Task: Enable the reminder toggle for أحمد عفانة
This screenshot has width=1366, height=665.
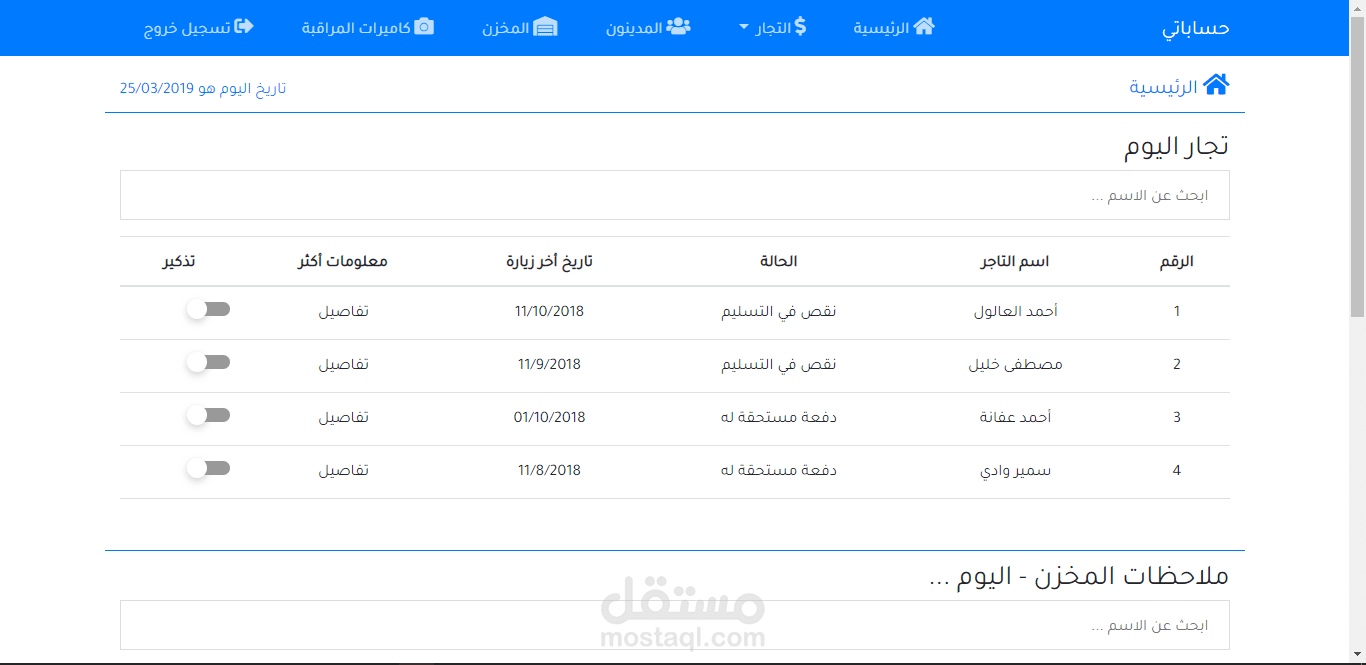Action: click(x=208, y=414)
